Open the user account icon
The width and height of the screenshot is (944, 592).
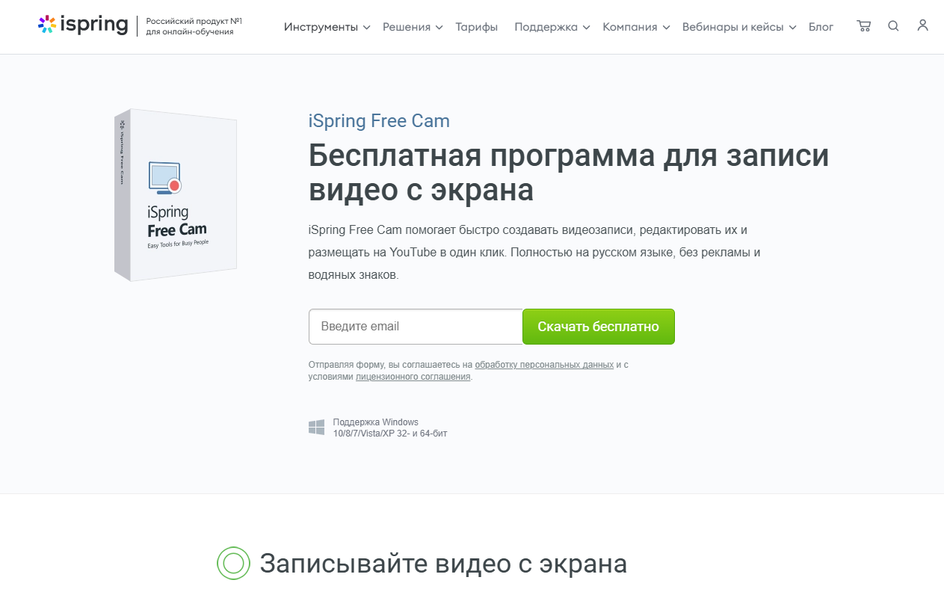pos(922,25)
